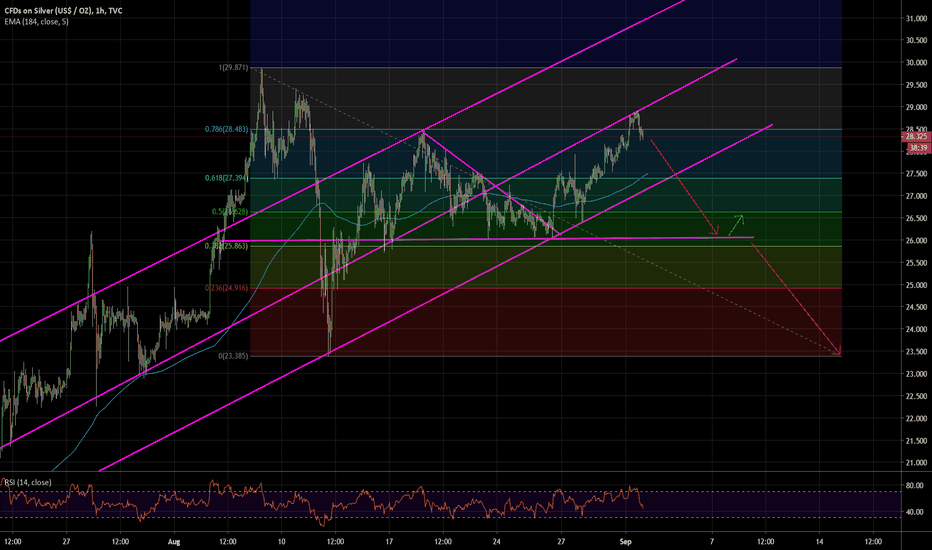
Task: Click the 27.500 price axis label
Action: coord(917,174)
